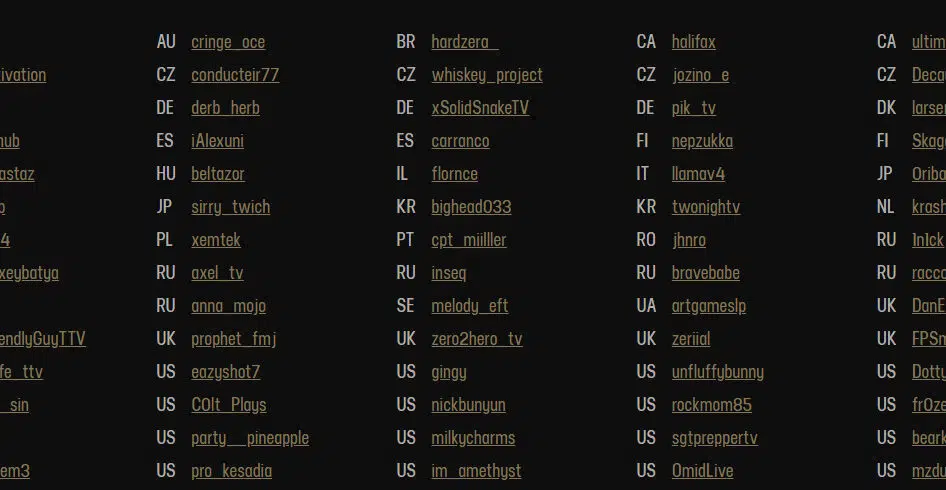Select anna_mojo channel link
This screenshot has width=946, height=490.
[229, 306]
